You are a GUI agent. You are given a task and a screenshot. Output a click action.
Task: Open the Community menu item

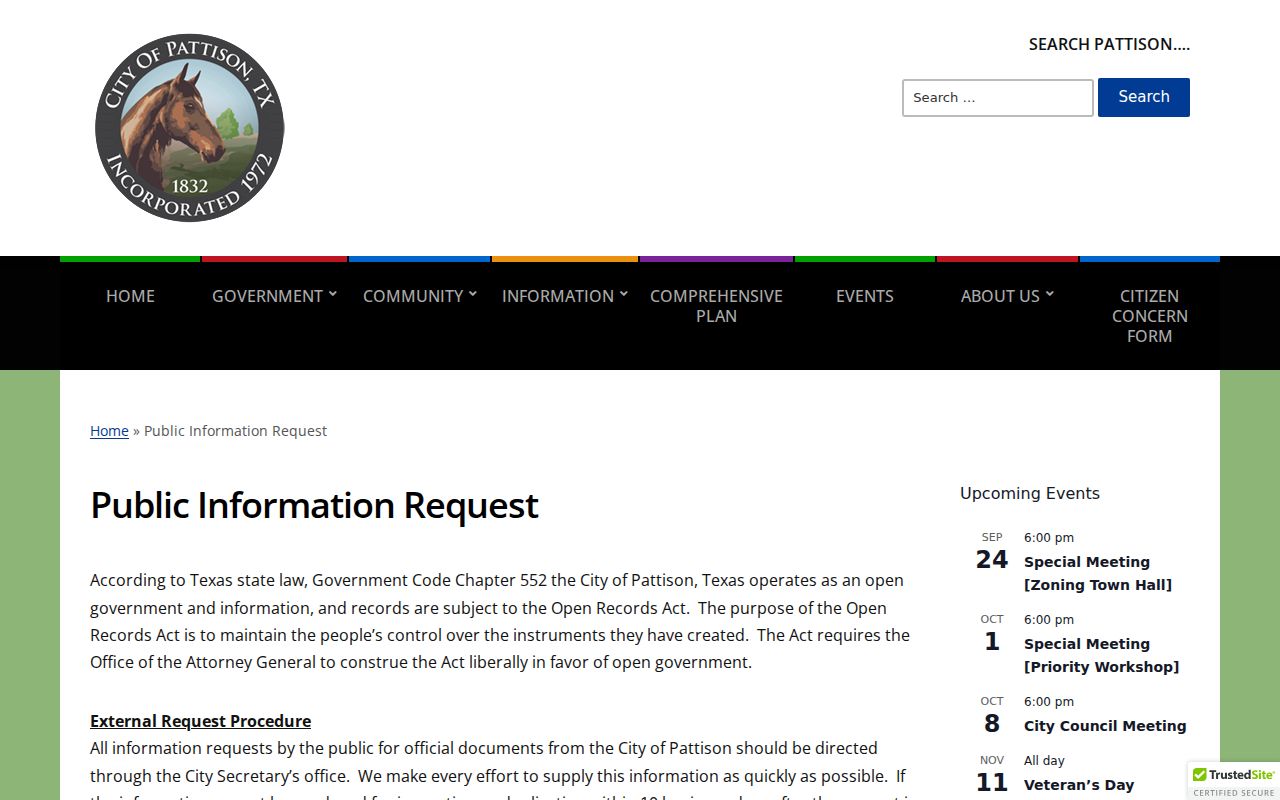(412, 296)
